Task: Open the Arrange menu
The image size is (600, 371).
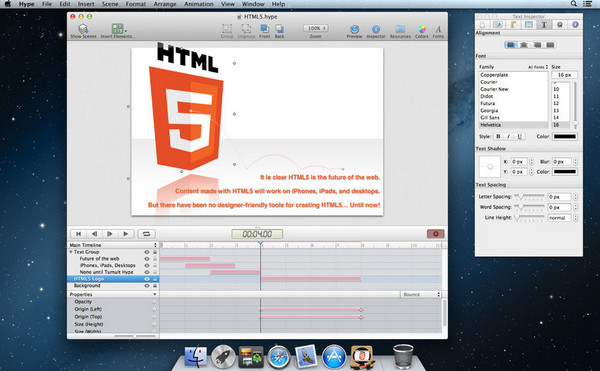Action: pyautogui.click(x=165, y=4)
